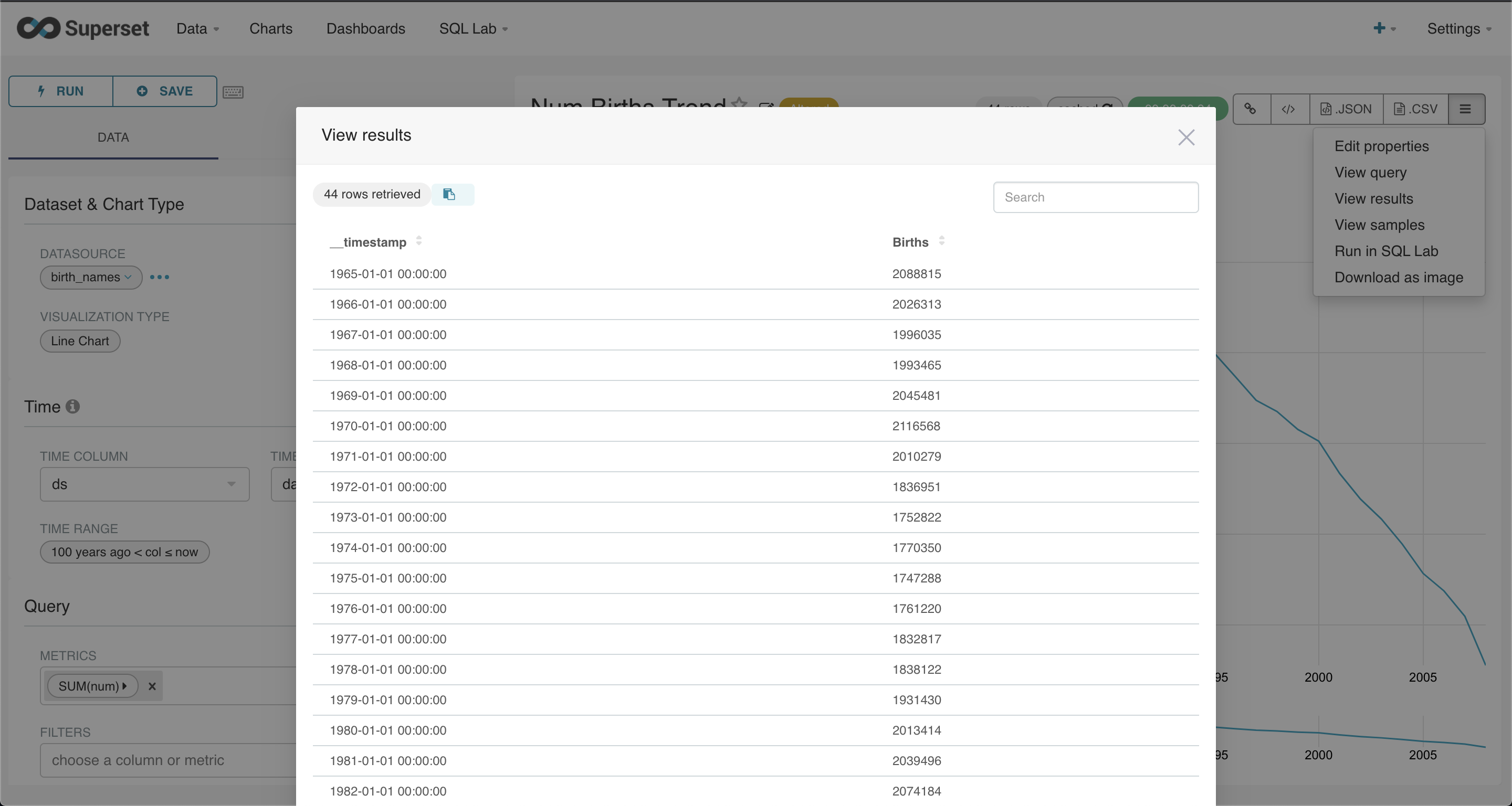Click the embed code icon
Viewport: 1512px width, 806px height.
pos(1288,109)
